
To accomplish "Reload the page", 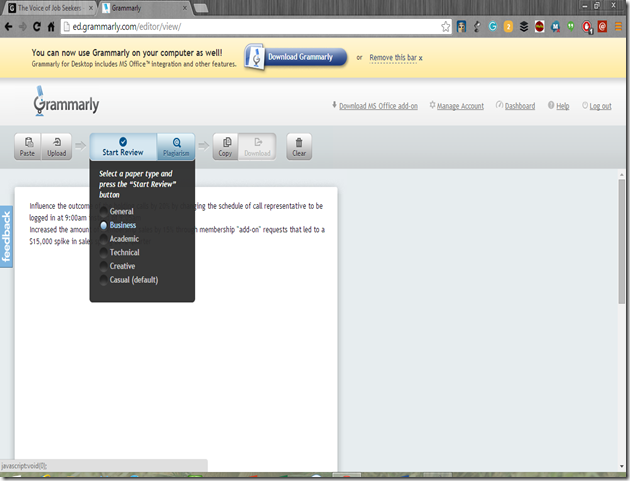I will (37, 27).
